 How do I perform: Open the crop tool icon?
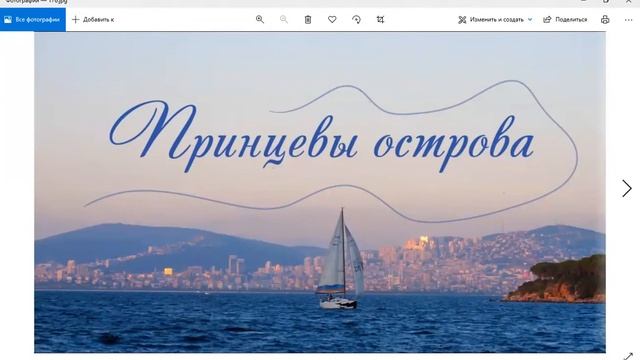380,20
